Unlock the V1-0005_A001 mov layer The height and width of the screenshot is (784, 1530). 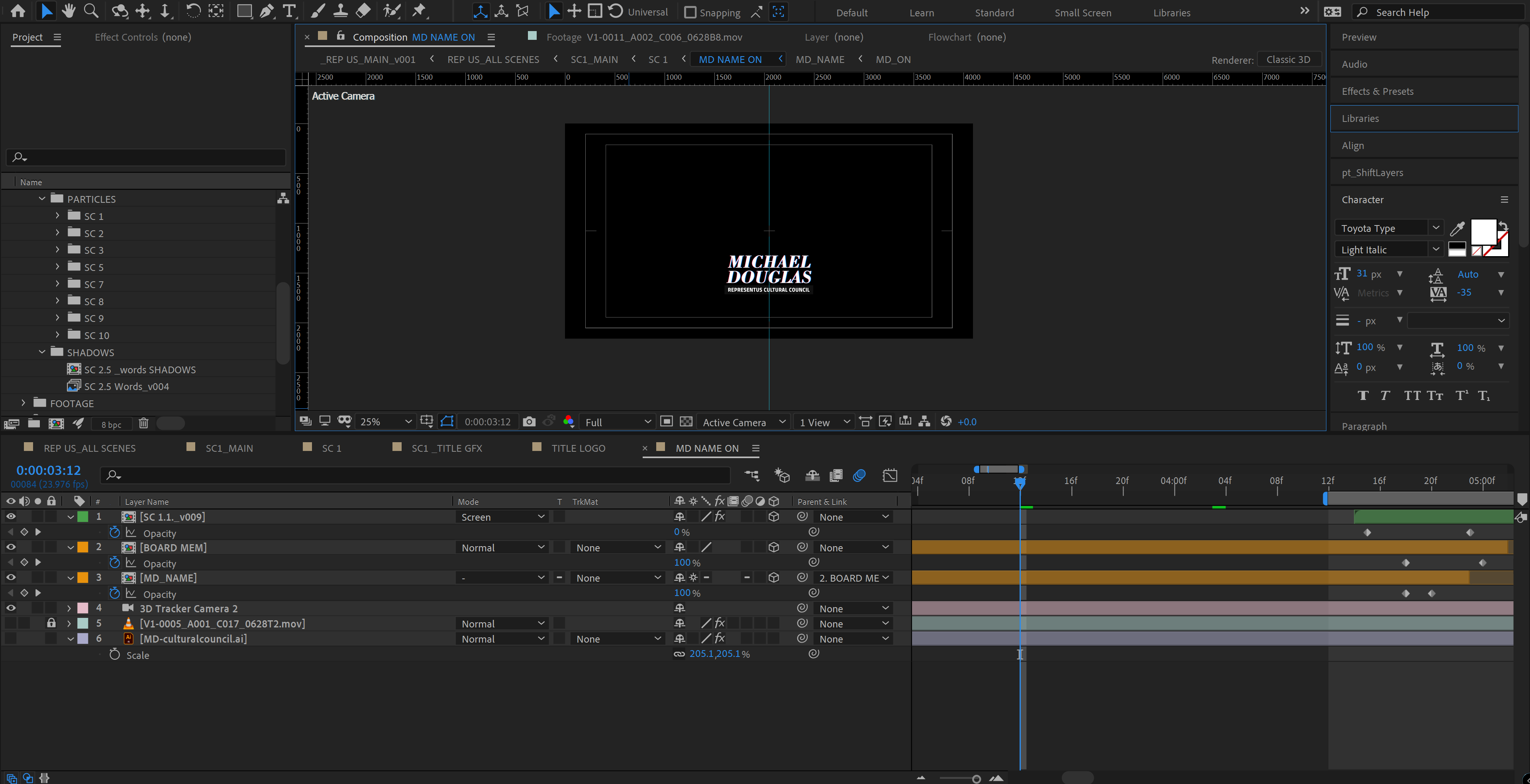click(x=52, y=623)
